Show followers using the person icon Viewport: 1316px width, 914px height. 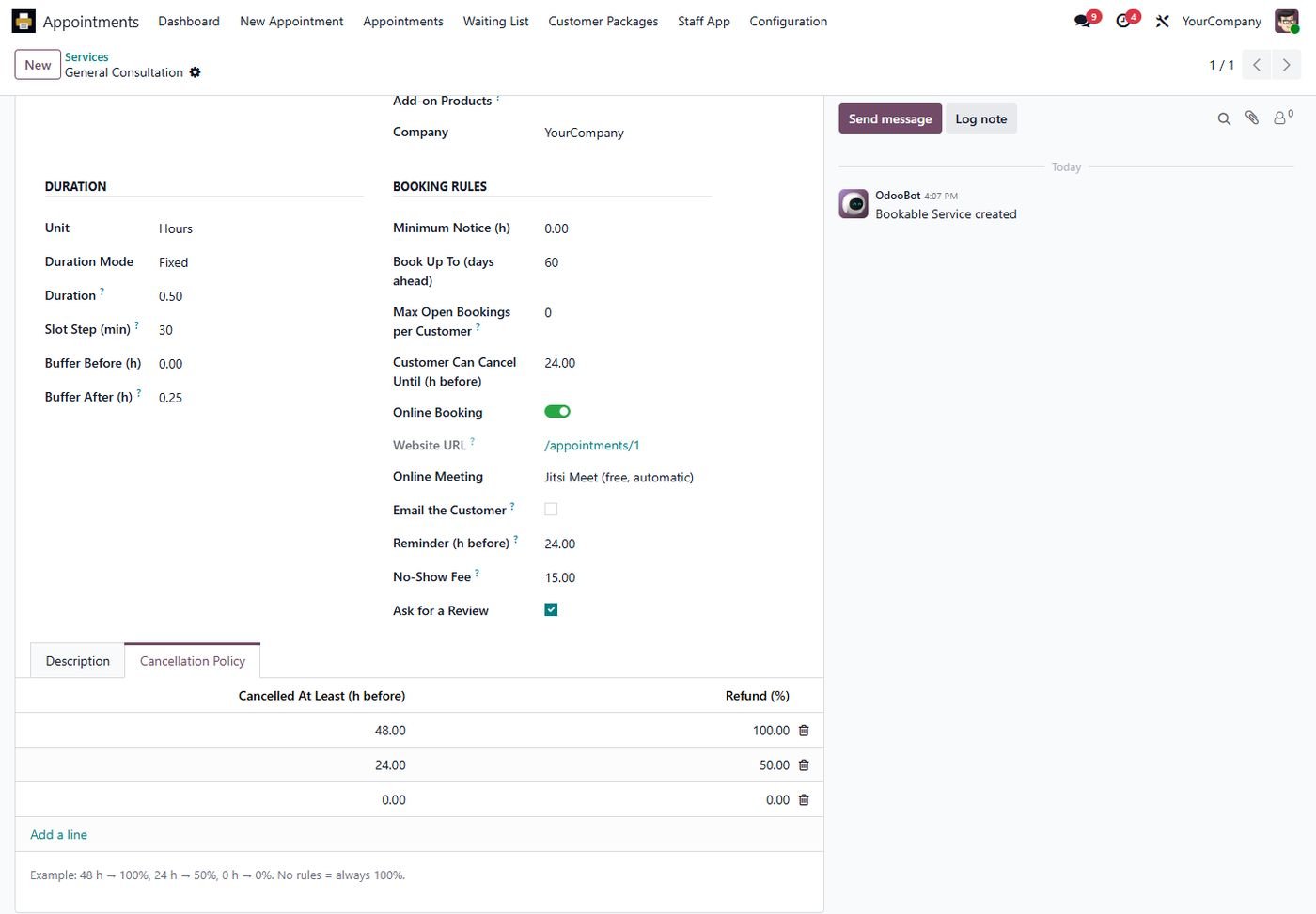[1282, 118]
